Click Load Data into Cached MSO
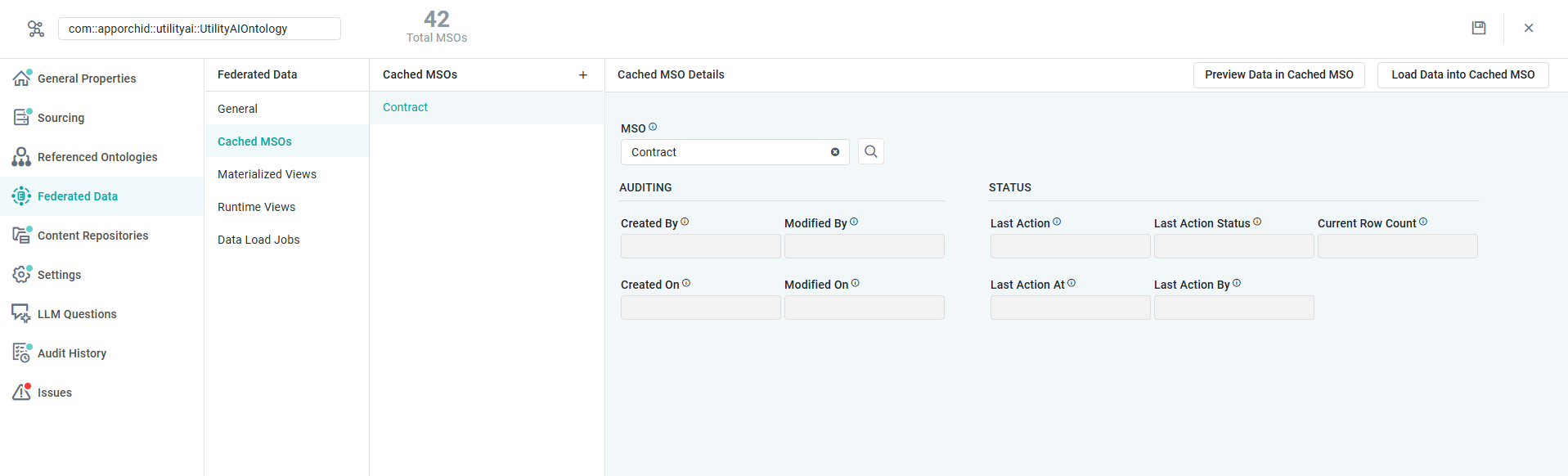The image size is (1568, 476). [1462, 74]
